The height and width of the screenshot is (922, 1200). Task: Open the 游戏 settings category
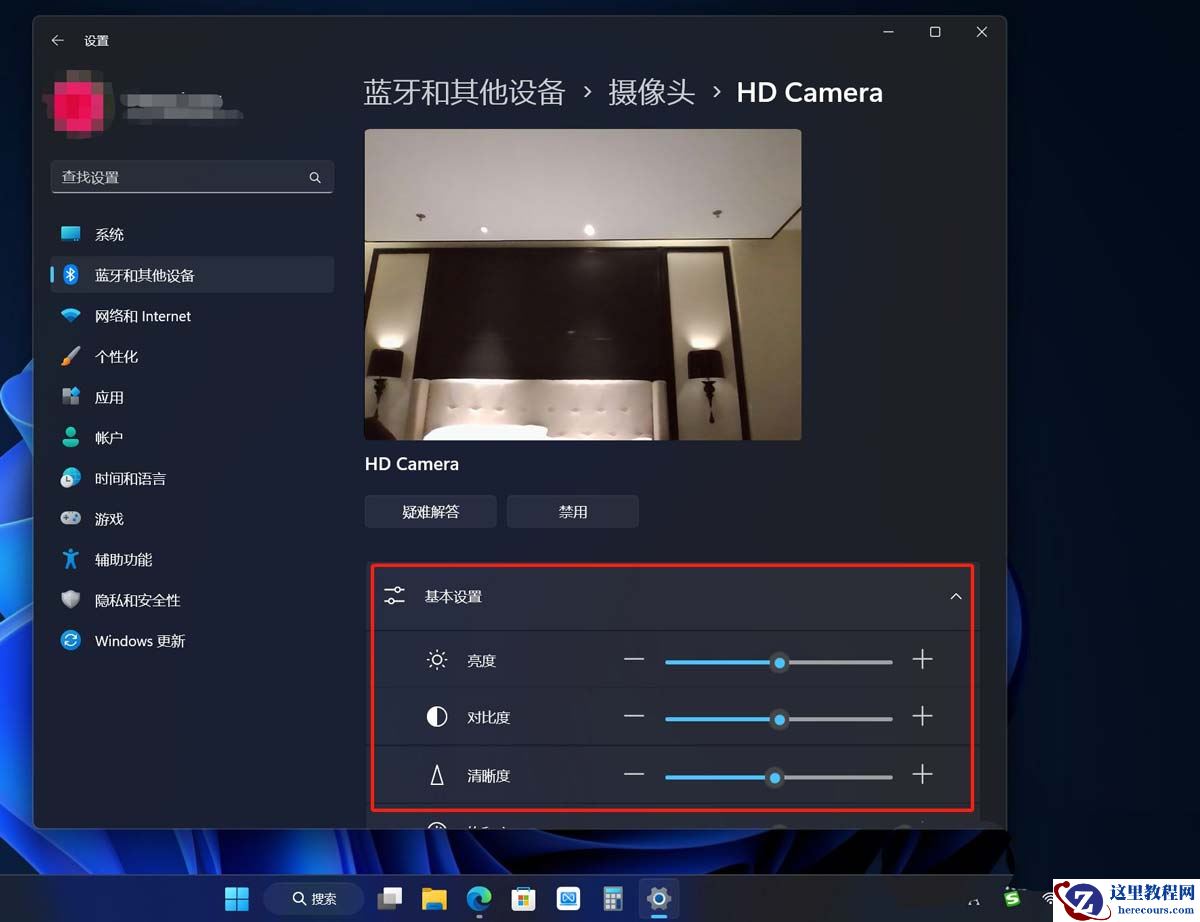(110, 518)
